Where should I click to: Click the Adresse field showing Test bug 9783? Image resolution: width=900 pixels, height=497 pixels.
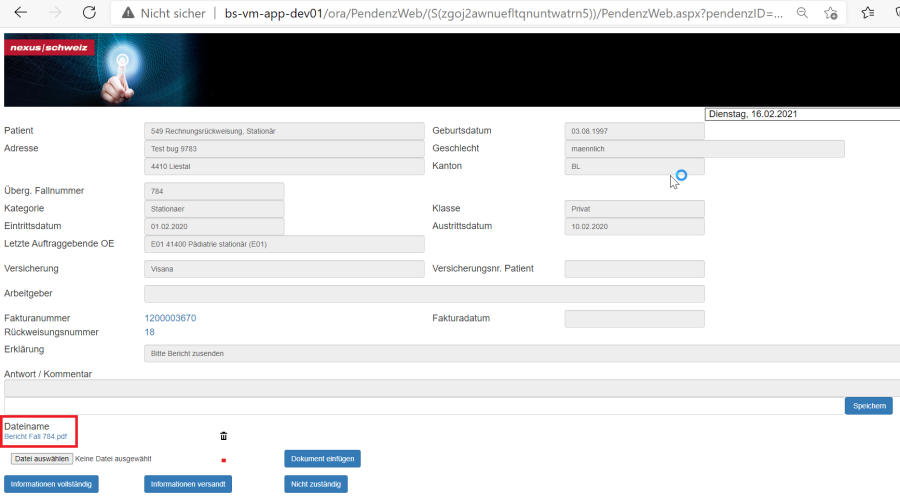point(284,149)
